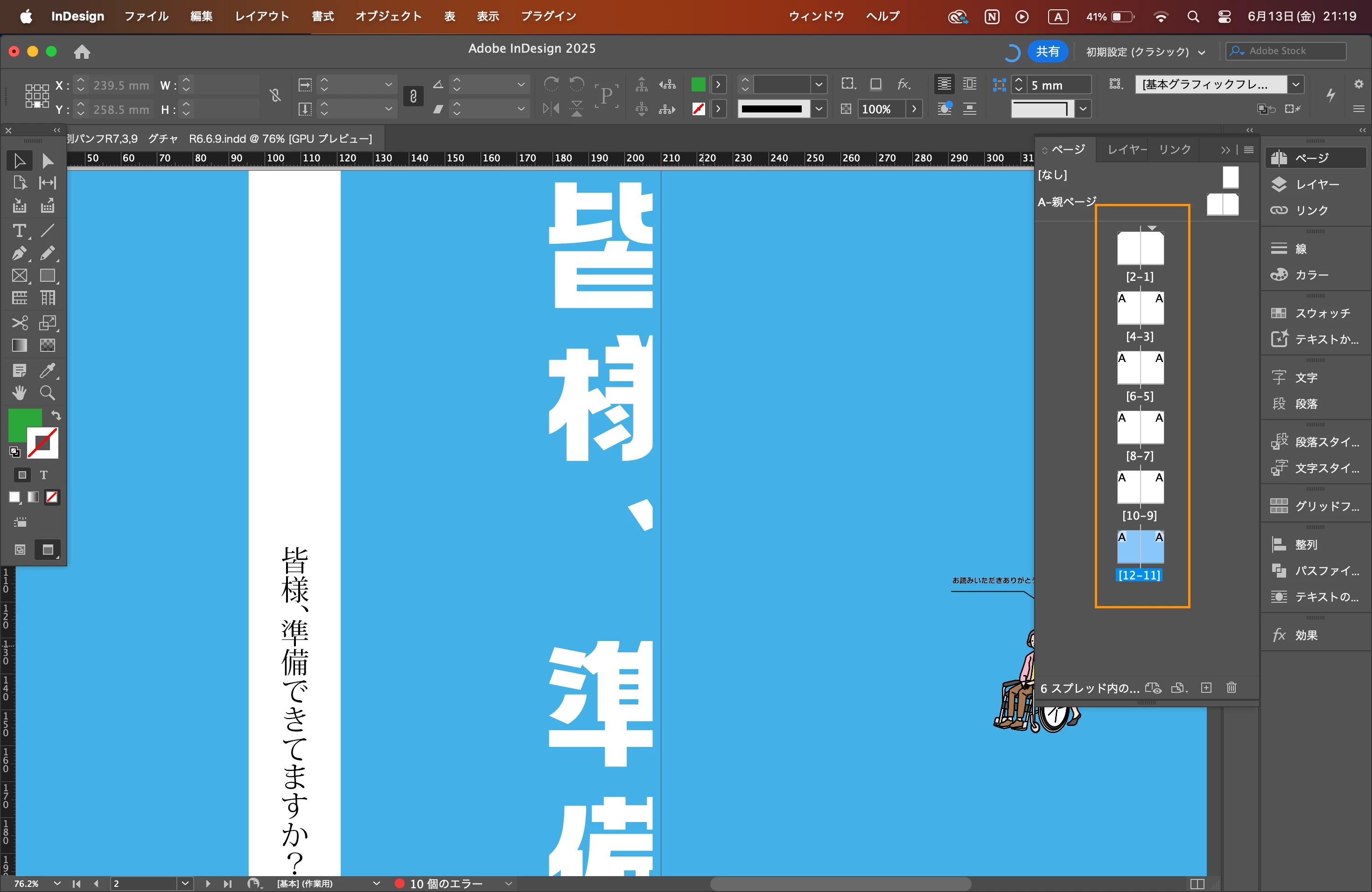Image resolution: width=1372 pixels, height=892 pixels.
Task: Select the Type tool
Action: tap(19, 230)
